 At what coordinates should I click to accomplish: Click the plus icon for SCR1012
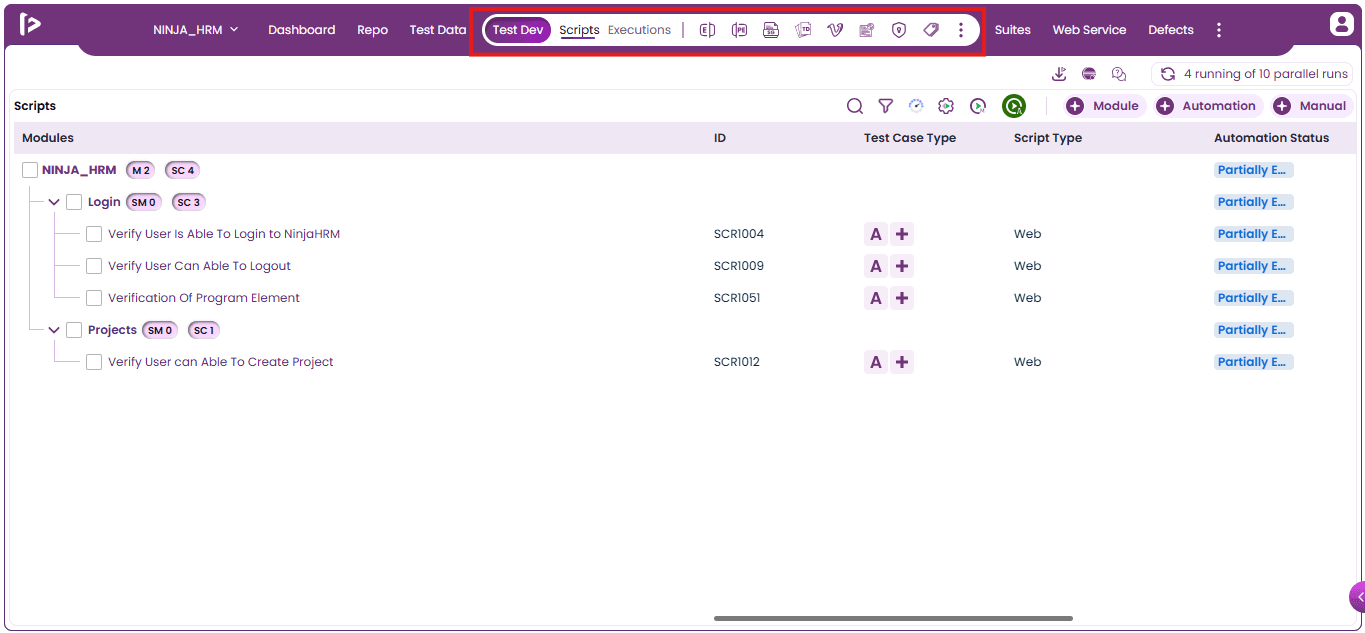click(x=902, y=362)
